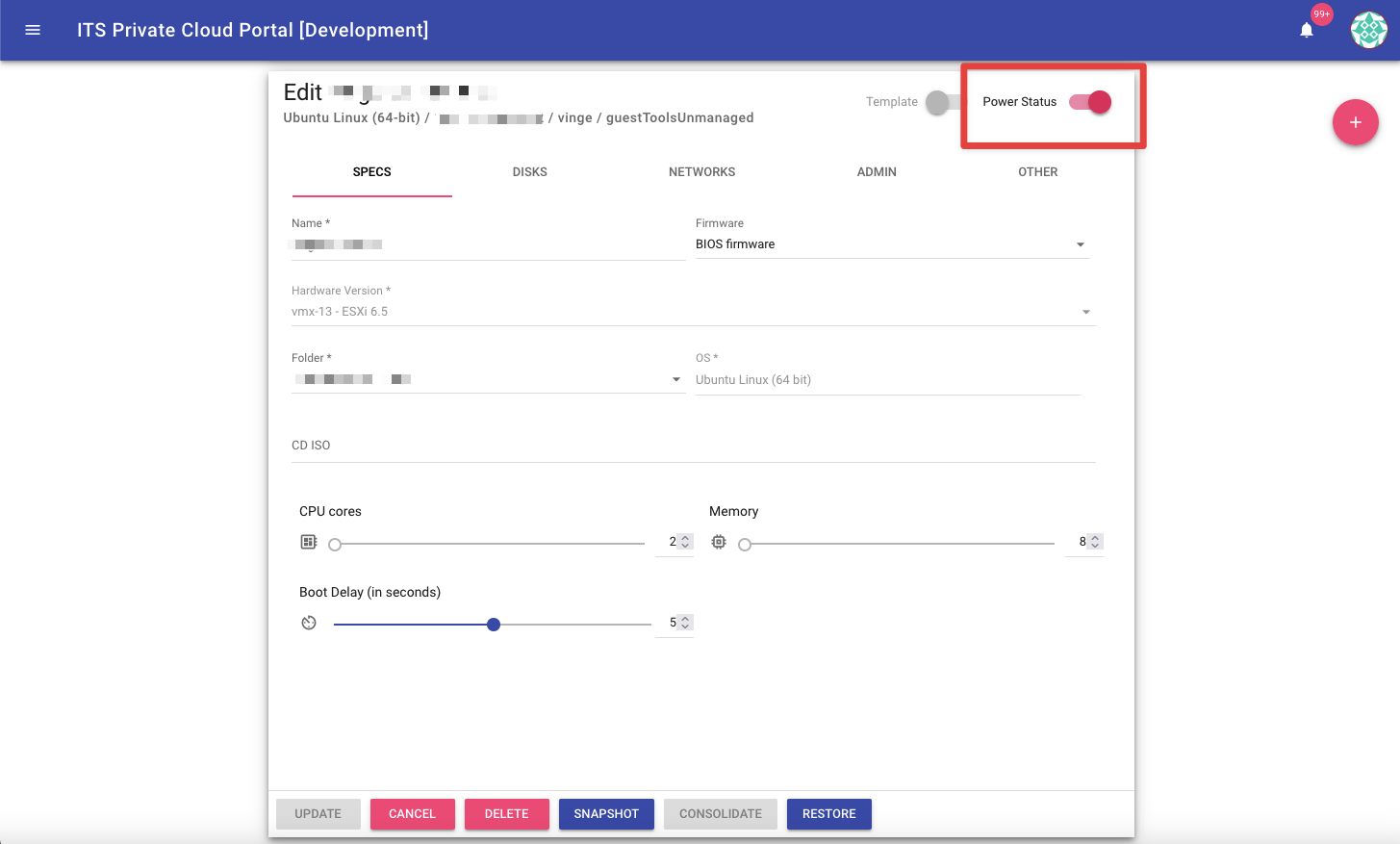Open the user avatar profile menu
The height and width of the screenshot is (844, 1400).
[1368, 30]
